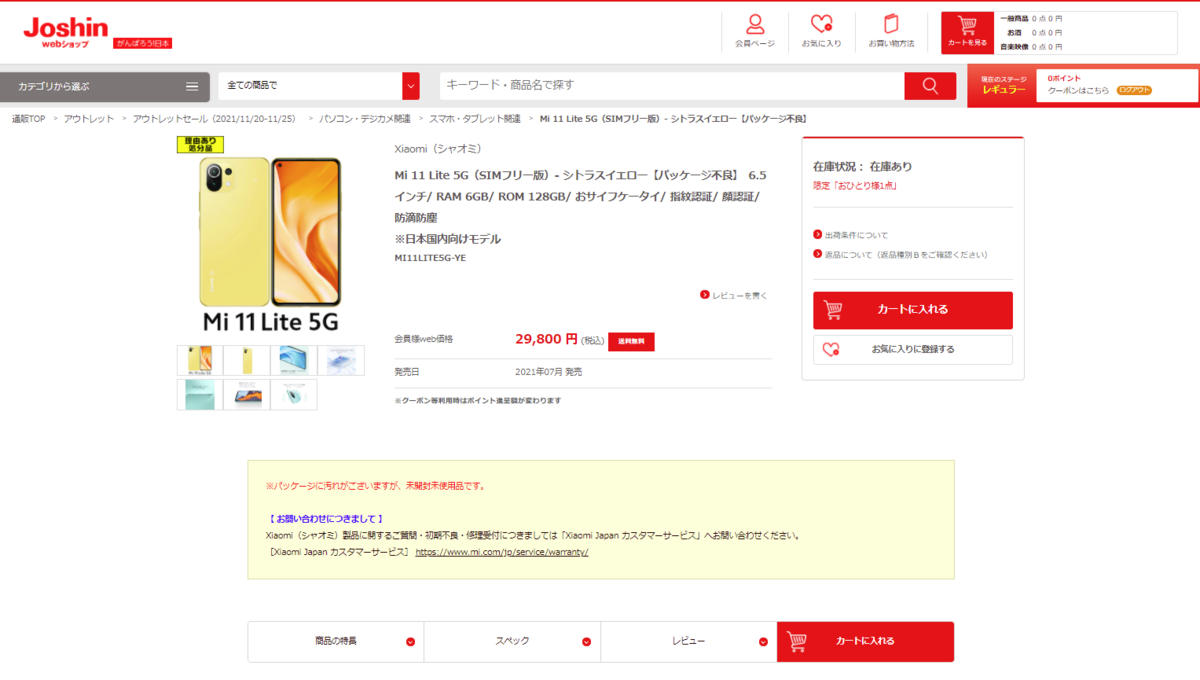The image size is (1200, 680).
Task: Click the Xiaomi(シャオミ) brand name
Action: point(438,149)
